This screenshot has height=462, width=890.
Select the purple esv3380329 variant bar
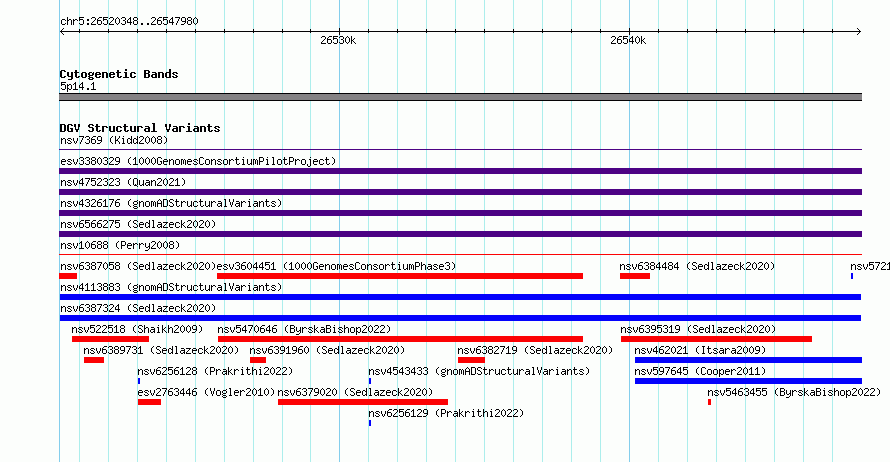pyautogui.click(x=460, y=171)
